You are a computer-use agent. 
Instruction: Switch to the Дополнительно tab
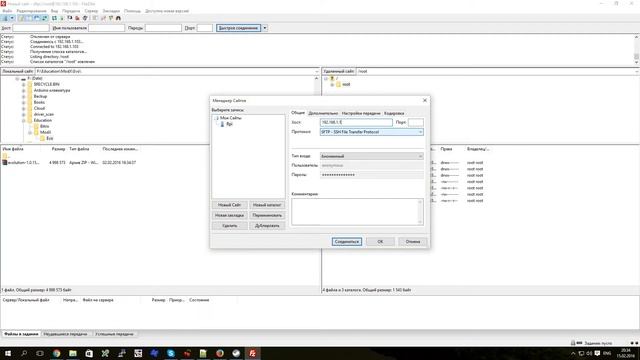pos(323,113)
